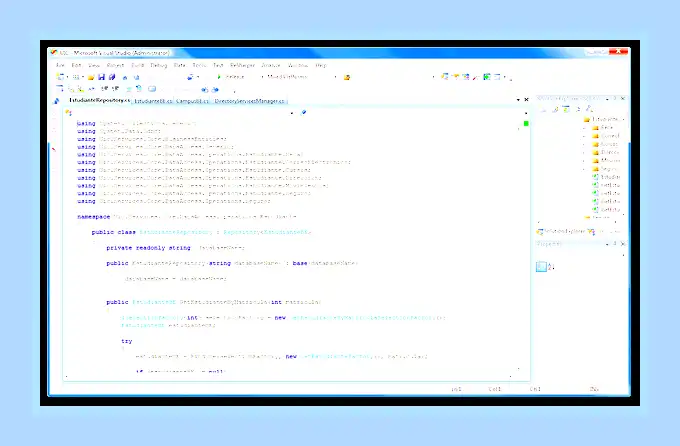Click the Categorized icon in Properties
Screen dimensions: 680x446
click(541, 266)
